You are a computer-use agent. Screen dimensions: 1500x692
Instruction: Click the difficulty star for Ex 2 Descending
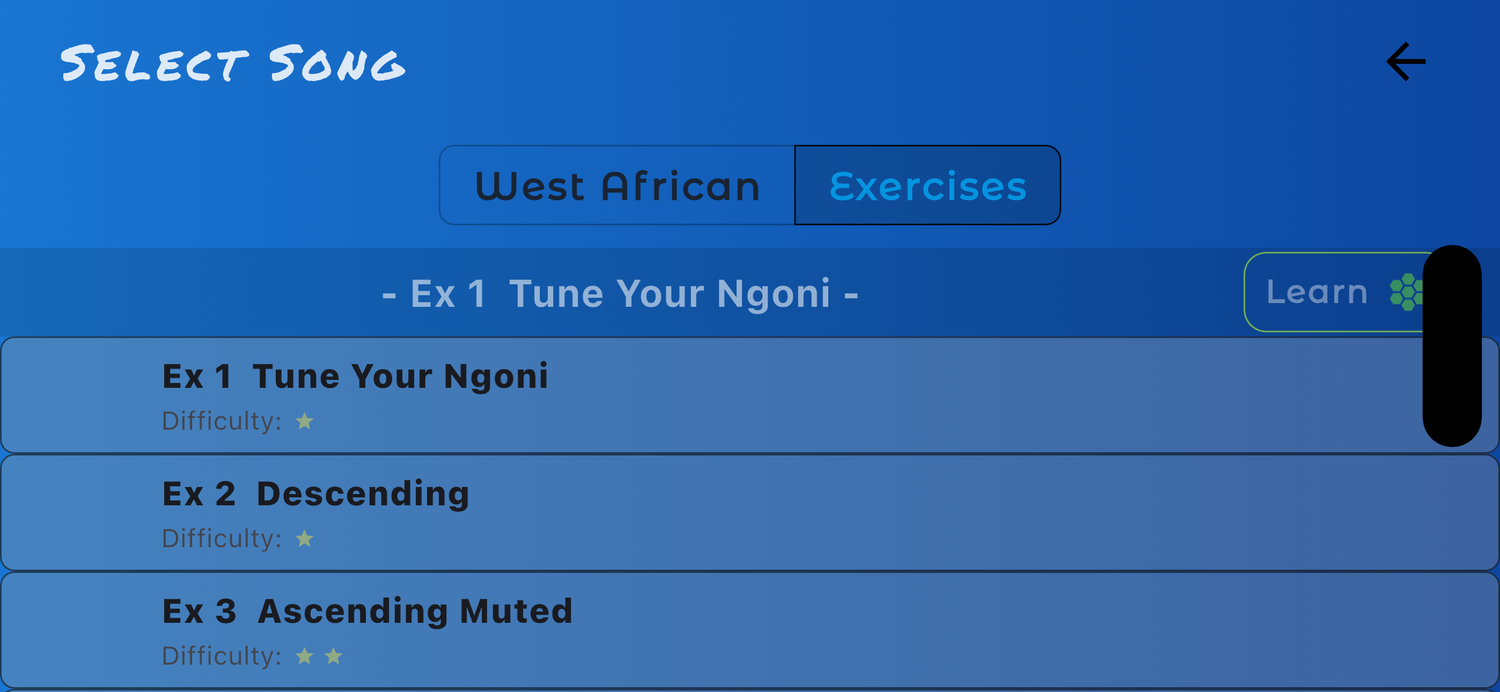(x=304, y=539)
